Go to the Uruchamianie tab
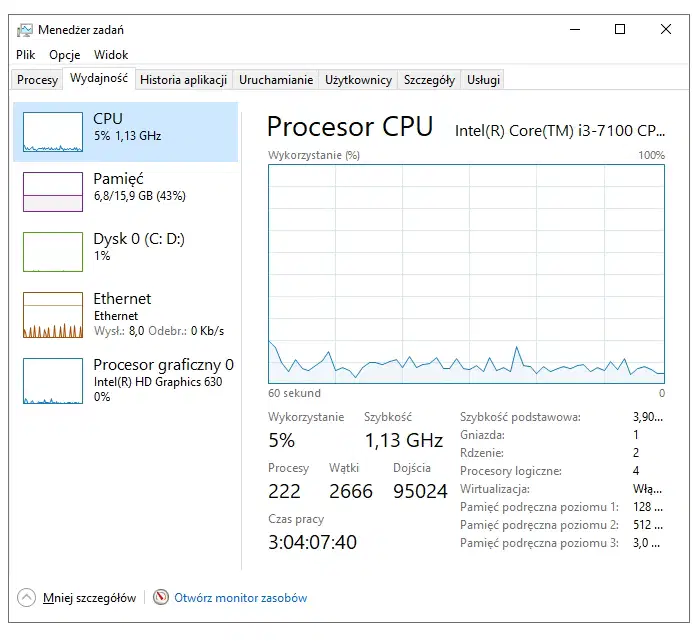 [276, 80]
